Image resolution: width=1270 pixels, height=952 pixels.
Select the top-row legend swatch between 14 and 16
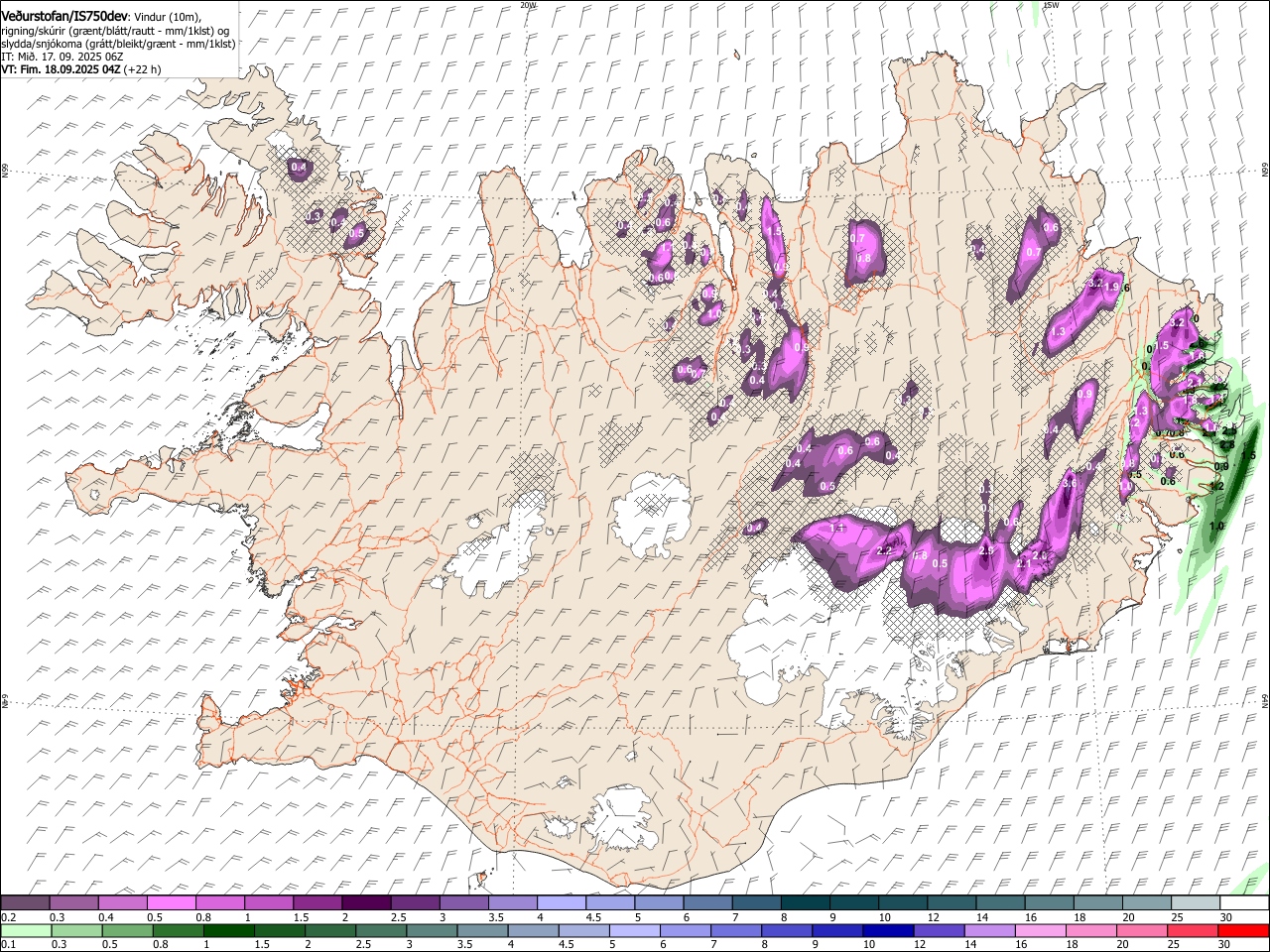1001,903
